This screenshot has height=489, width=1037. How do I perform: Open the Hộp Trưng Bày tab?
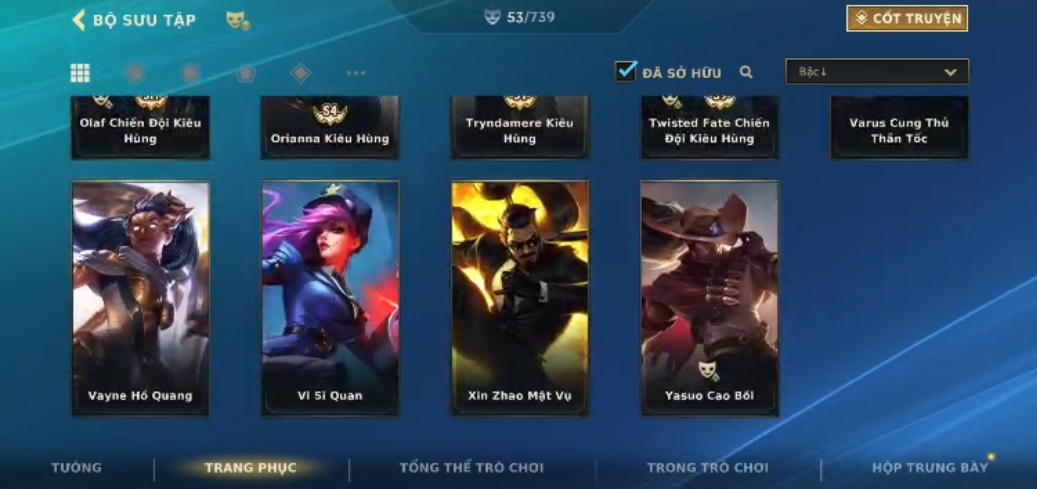click(x=930, y=468)
